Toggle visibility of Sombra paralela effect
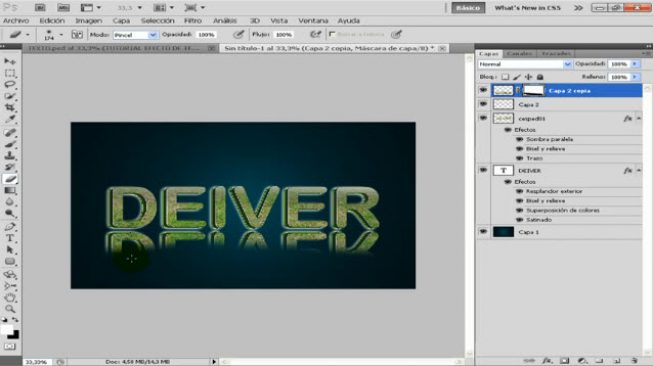The height and width of the screenshot is (366, 653). pos(519,139)
